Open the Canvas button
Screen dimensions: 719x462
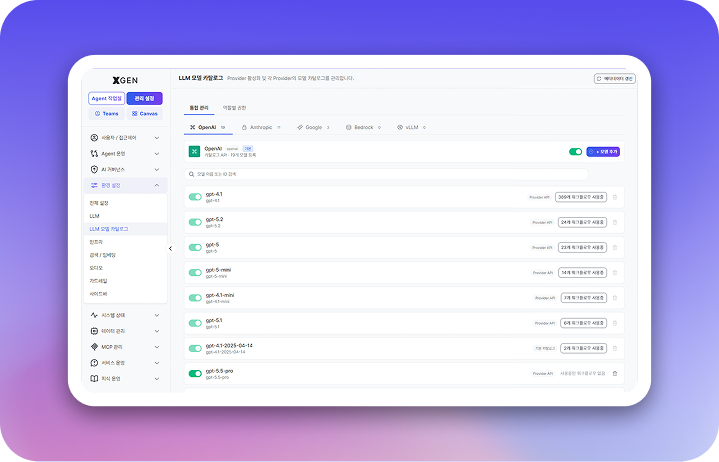[x=144, y=114]
